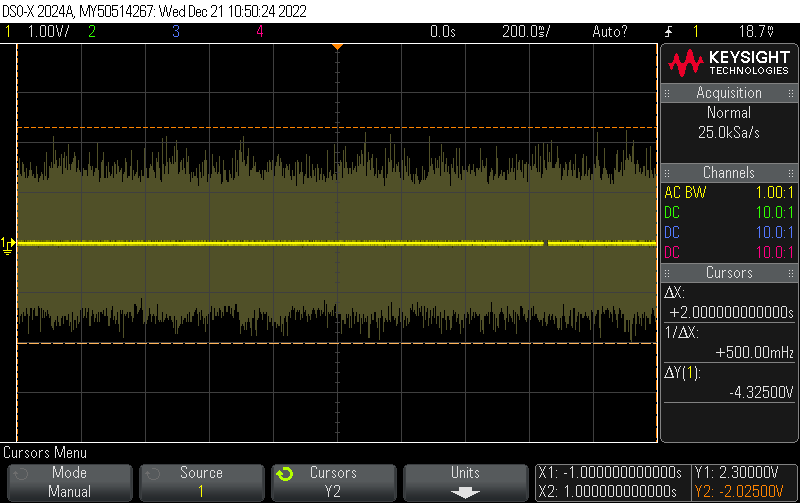This screenshot has width=800, height=503.
Task: Click the upper Y1 dashed cursor line
Action: tap(337, 128)
